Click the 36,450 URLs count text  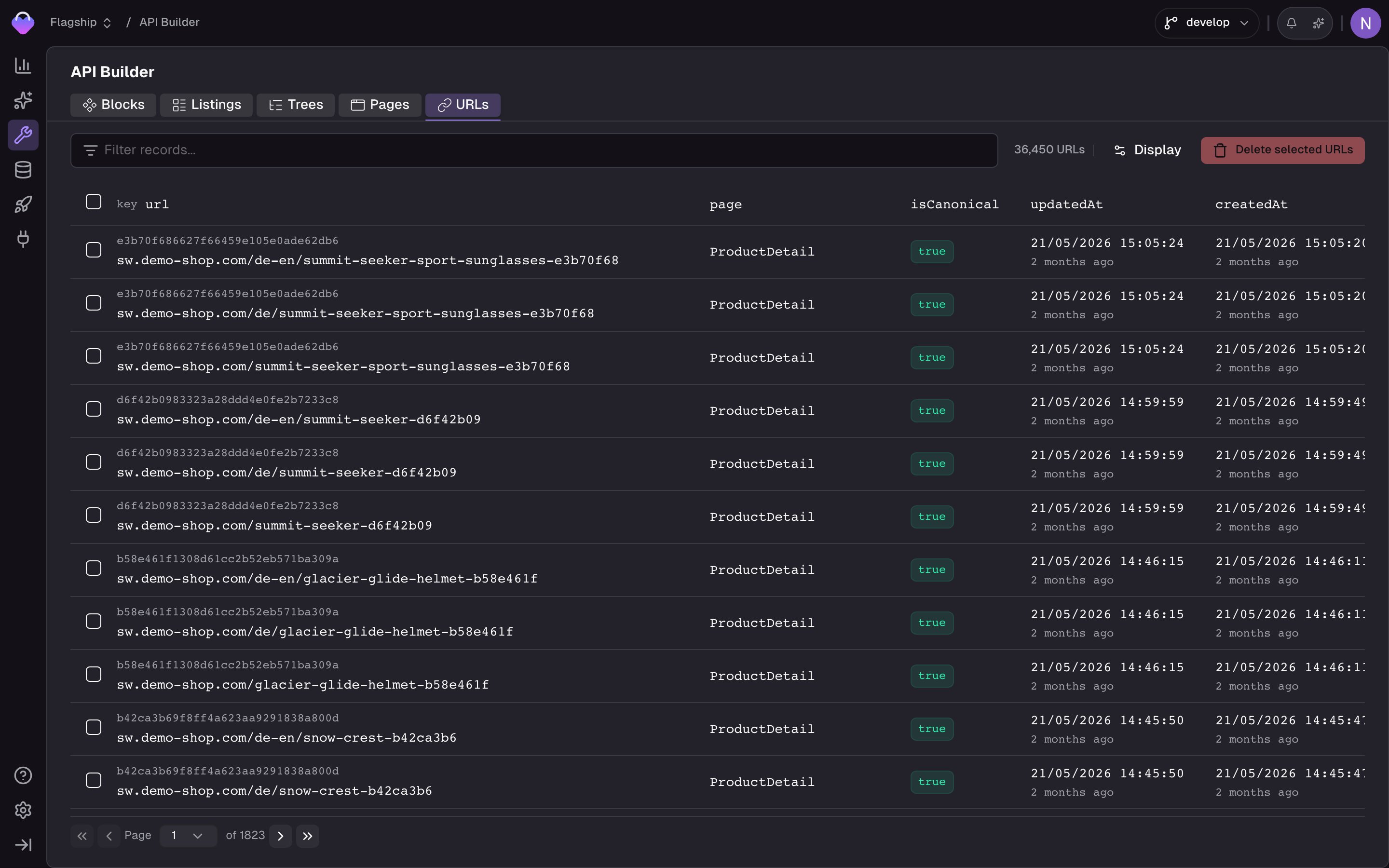1049,150
